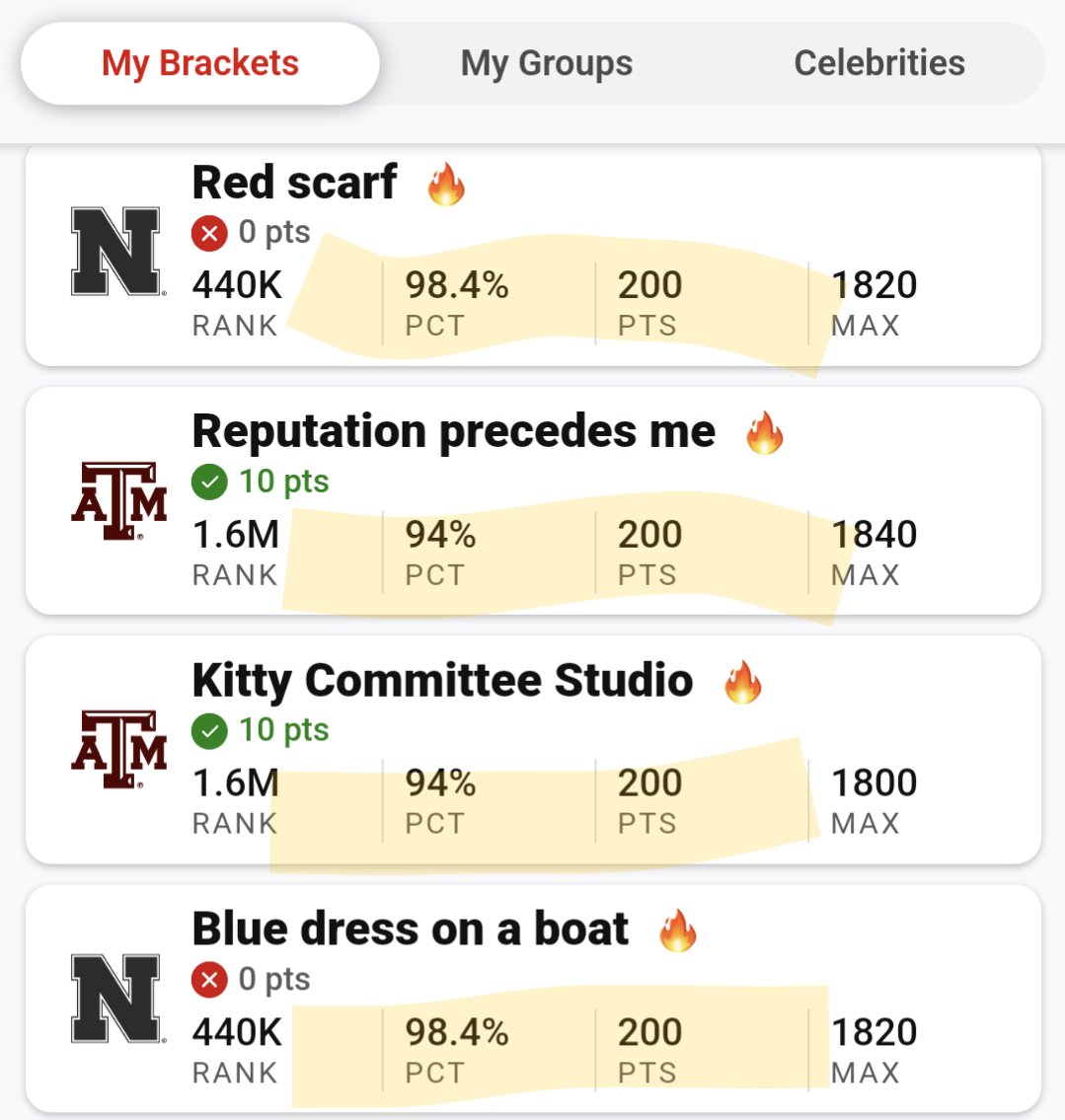Click the Texas A&M logo for Reputation precedes me

pos(119,500)
